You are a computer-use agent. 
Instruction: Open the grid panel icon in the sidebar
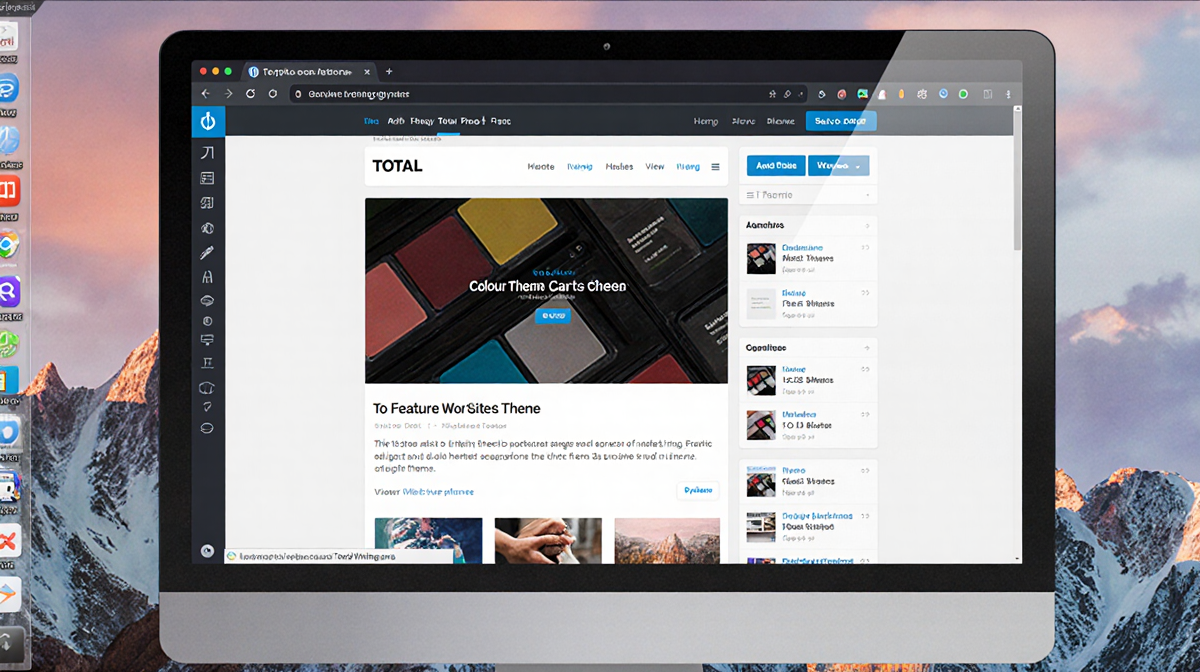coord(207,178)
